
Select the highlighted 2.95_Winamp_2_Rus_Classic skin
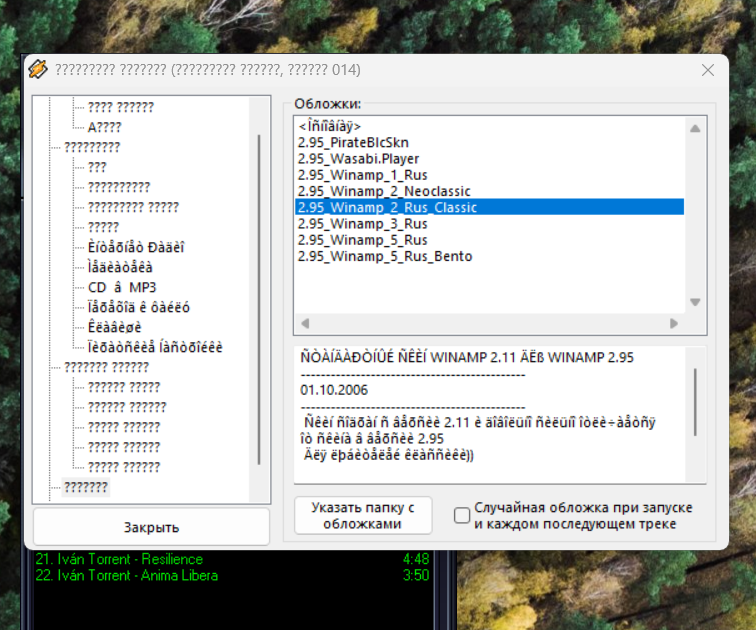click(489, 207)
